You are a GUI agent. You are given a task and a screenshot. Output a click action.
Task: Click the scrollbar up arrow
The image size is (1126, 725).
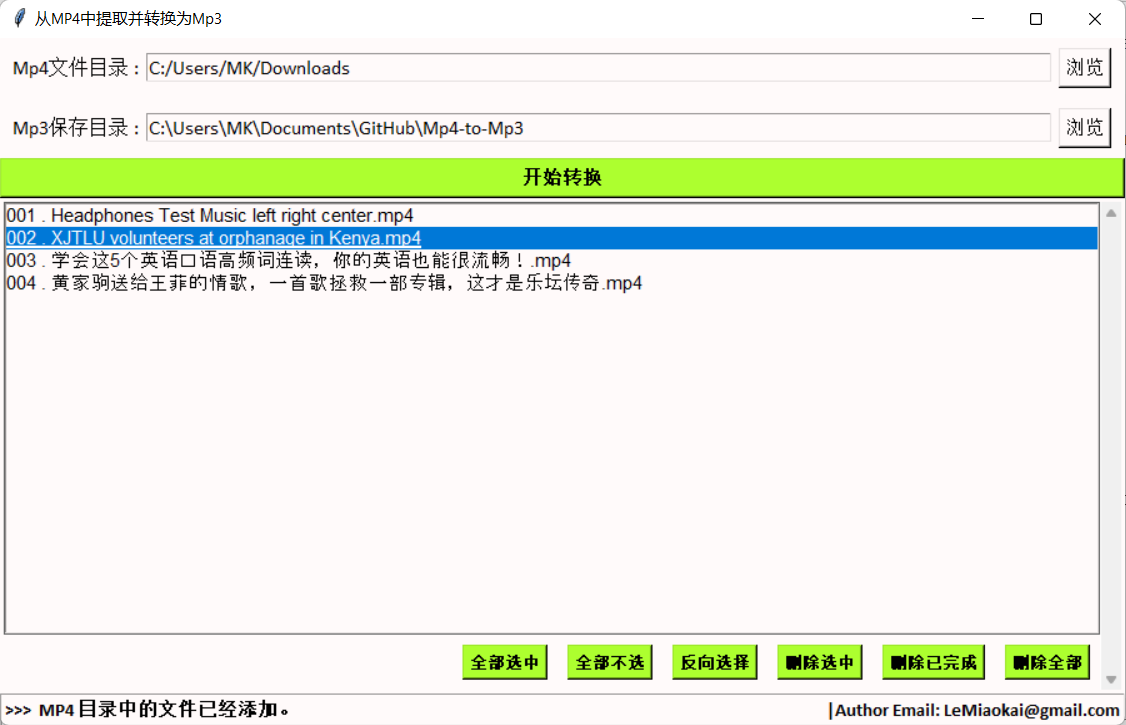pyautogui.click(x=1109, y=212)
